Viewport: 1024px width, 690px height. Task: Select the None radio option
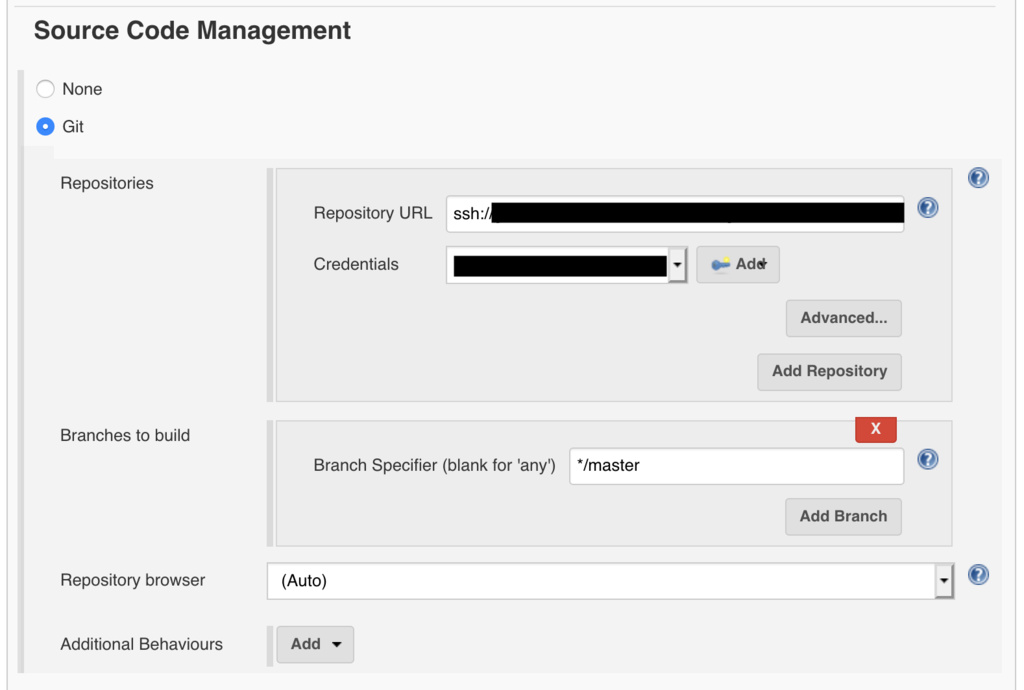coord(46,89)
